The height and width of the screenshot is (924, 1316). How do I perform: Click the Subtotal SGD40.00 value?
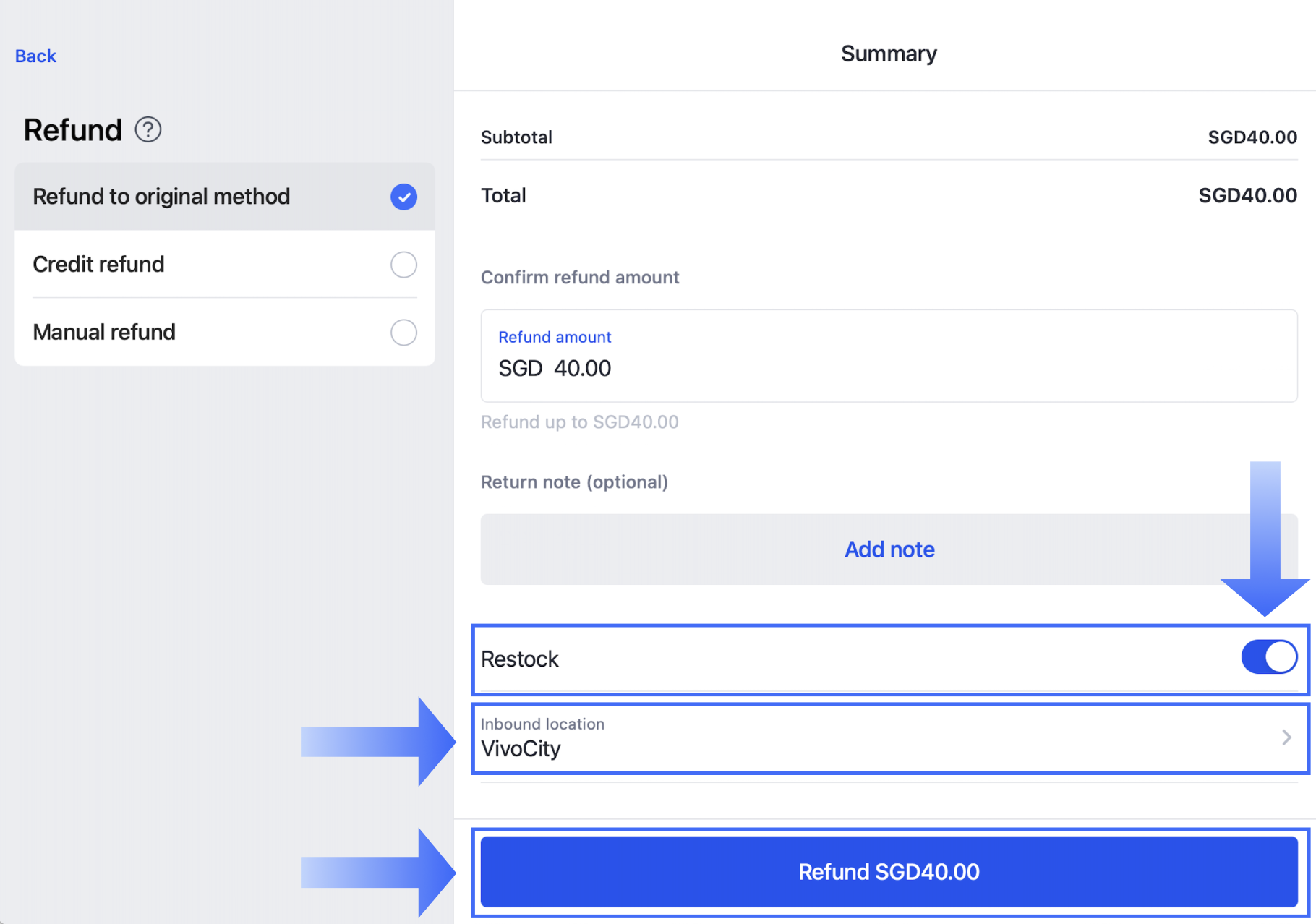click(1252, 137)
